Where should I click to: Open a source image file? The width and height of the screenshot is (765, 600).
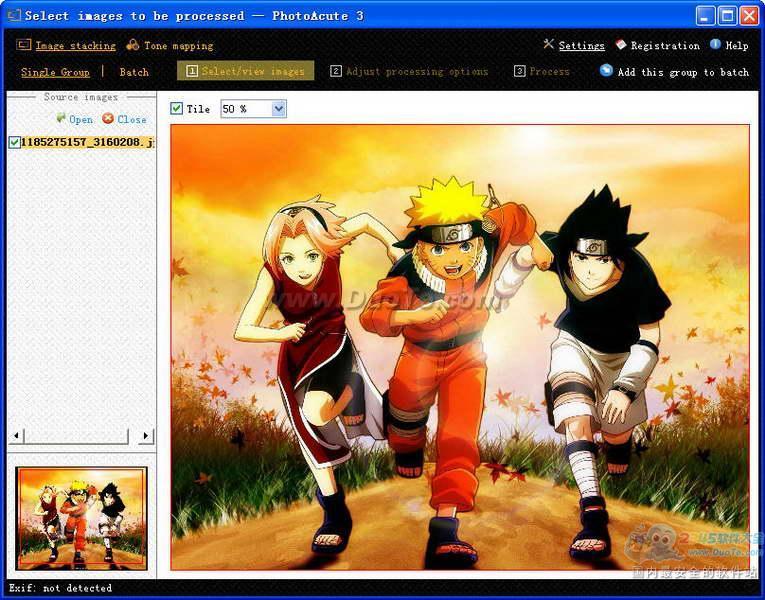pyautogui.click(x=81, y=120)
